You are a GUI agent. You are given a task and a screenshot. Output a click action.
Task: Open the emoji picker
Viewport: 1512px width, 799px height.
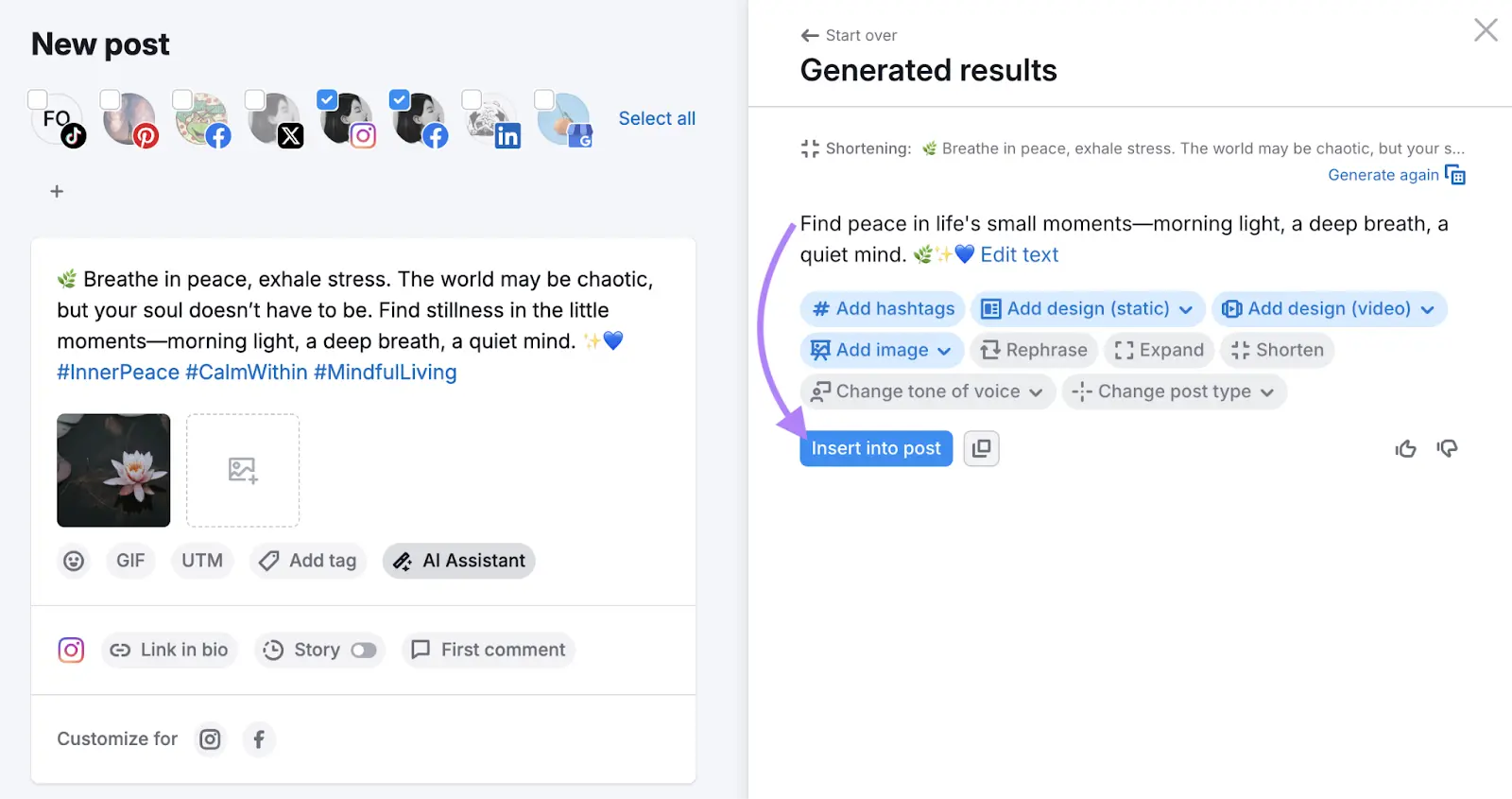(x=74, y=561)
